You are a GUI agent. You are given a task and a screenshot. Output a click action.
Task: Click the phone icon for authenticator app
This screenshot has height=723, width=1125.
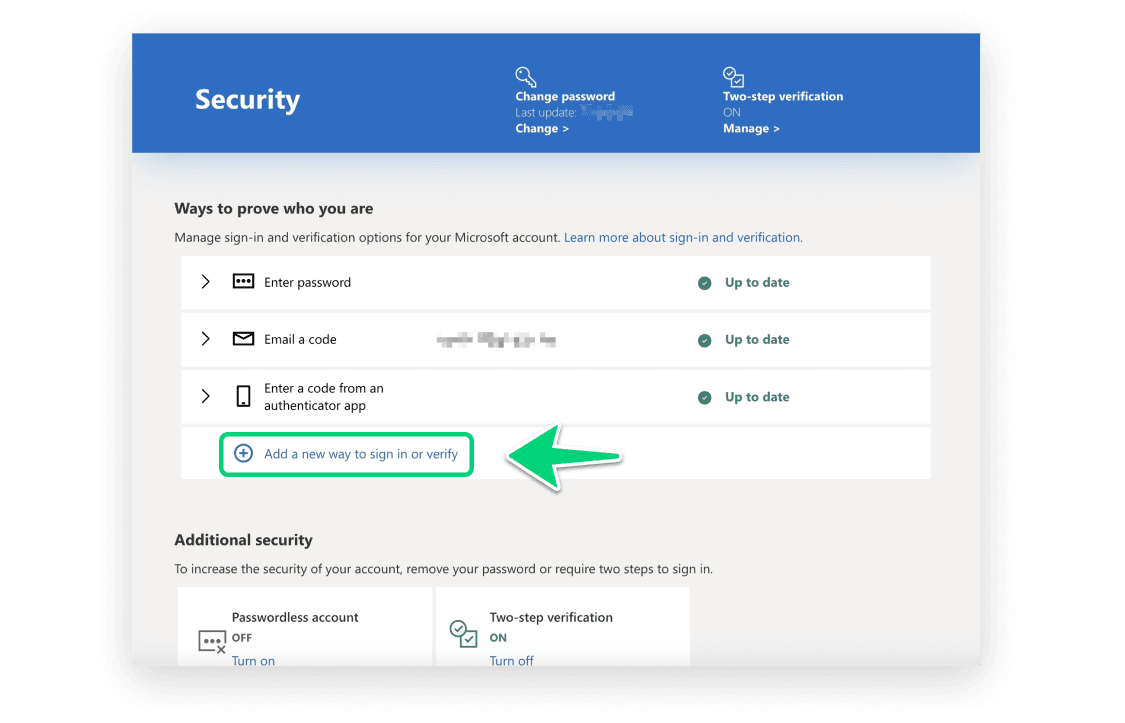tap(243, 397)
